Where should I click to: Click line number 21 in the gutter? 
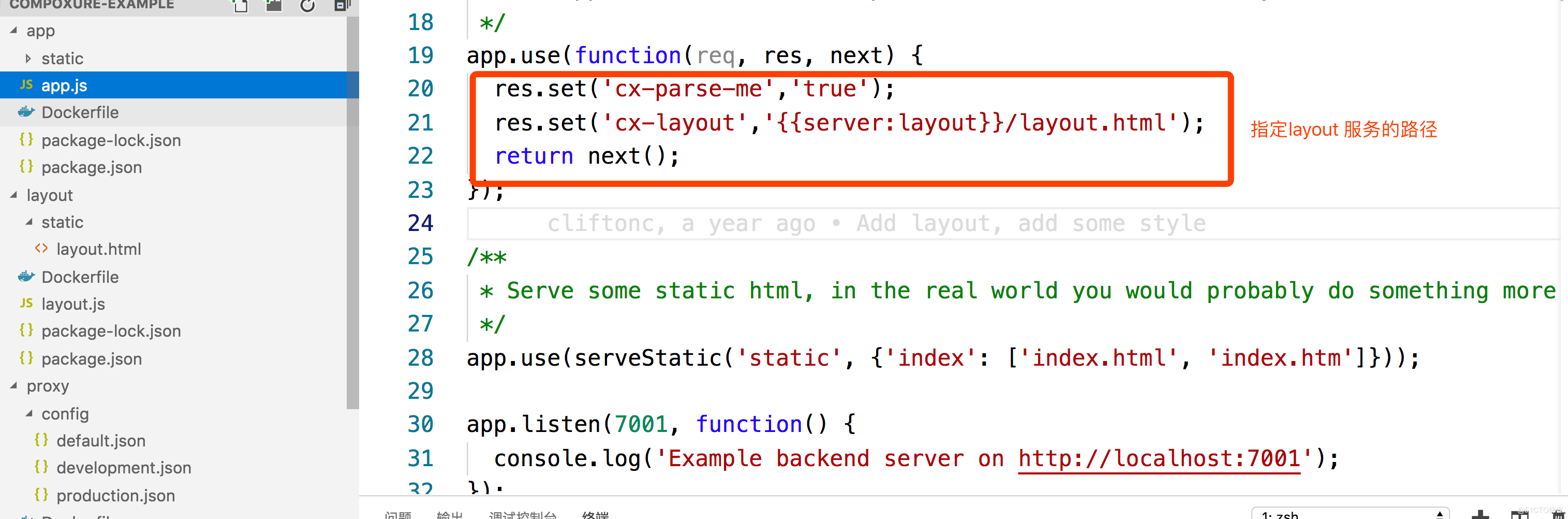[421, 123]
